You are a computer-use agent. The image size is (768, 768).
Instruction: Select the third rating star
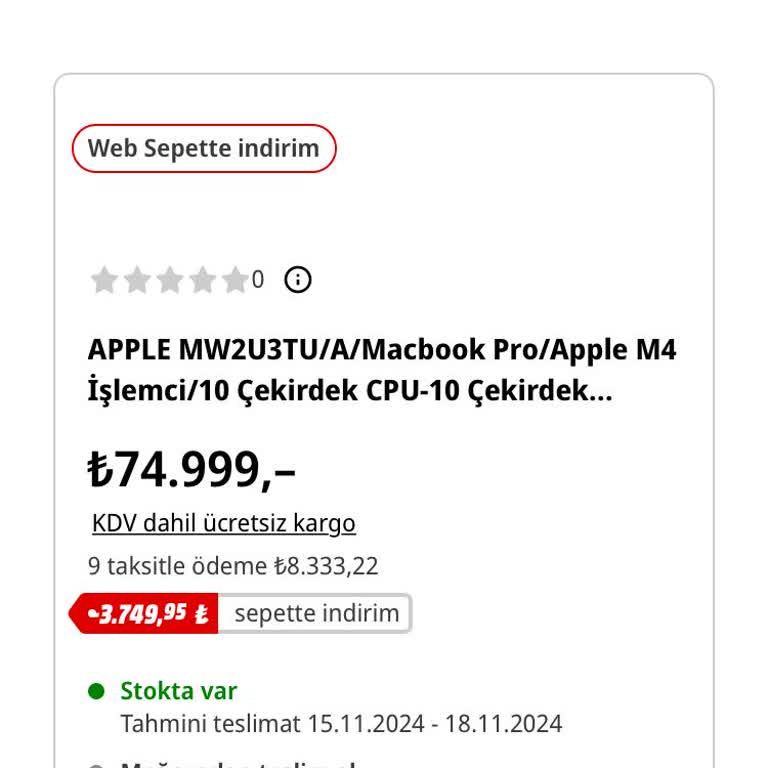[170, 280]
